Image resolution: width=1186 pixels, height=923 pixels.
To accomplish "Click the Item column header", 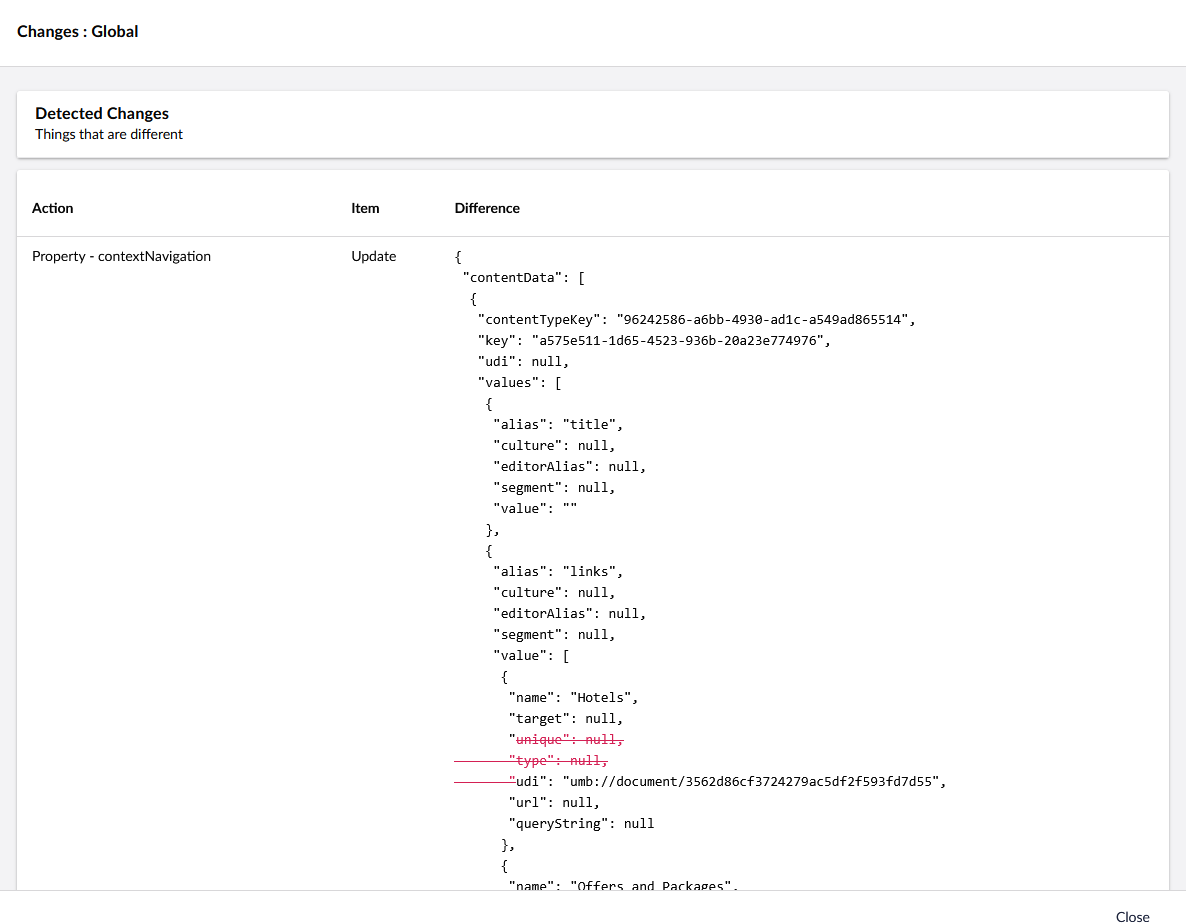I will click(x=365, y=208).
